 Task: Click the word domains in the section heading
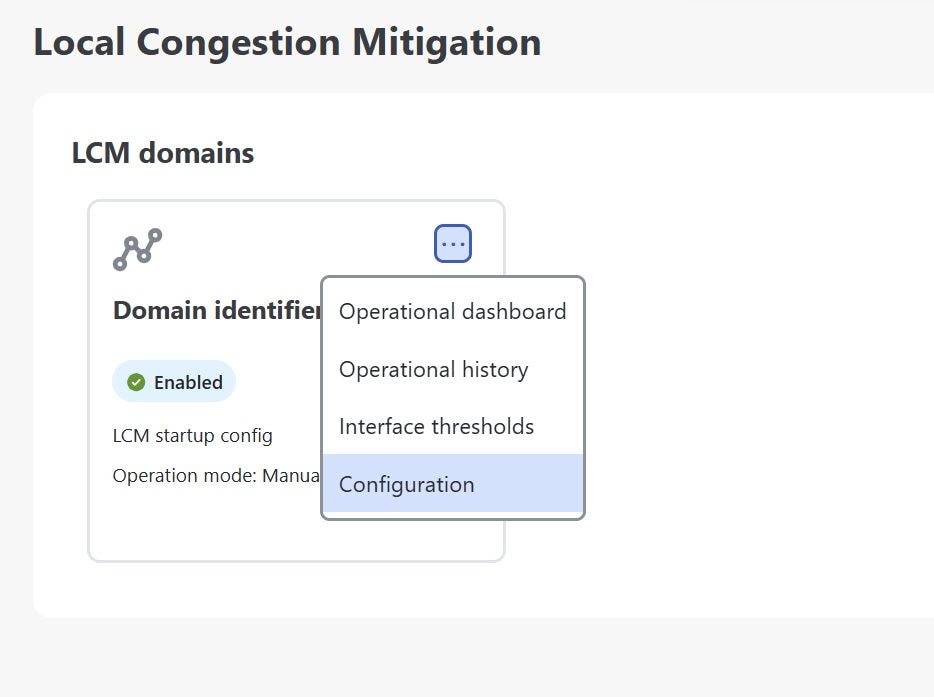tap(196, 153)
